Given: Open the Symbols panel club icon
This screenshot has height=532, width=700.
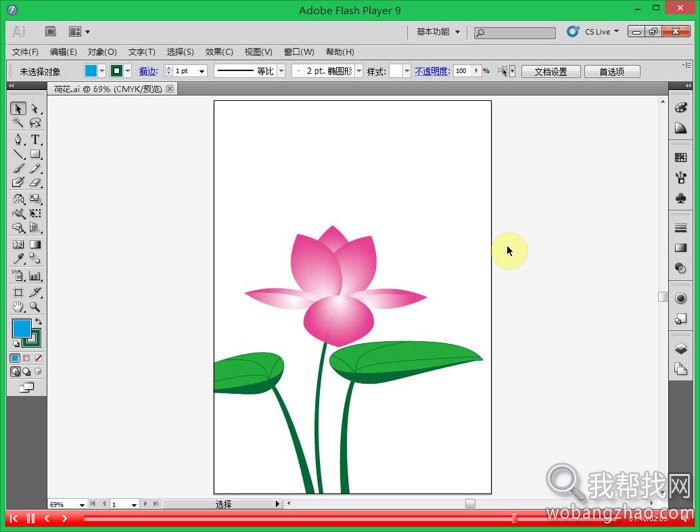Looking at the screenshot, I should [x=680, y=198].
